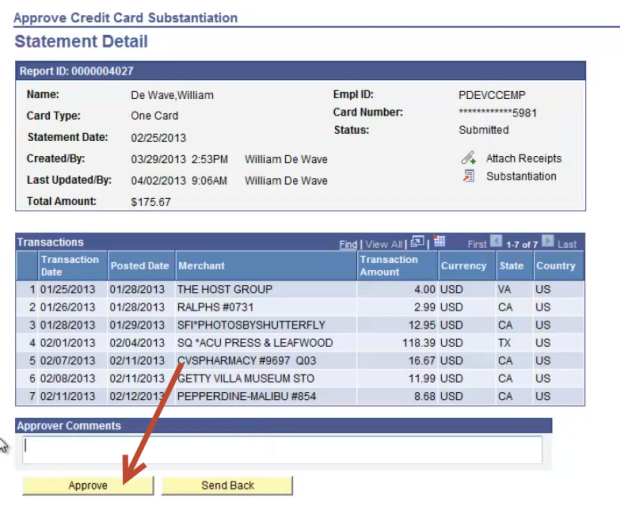Click the Approve button
The image size is (620, 509).
click(88, 485)
